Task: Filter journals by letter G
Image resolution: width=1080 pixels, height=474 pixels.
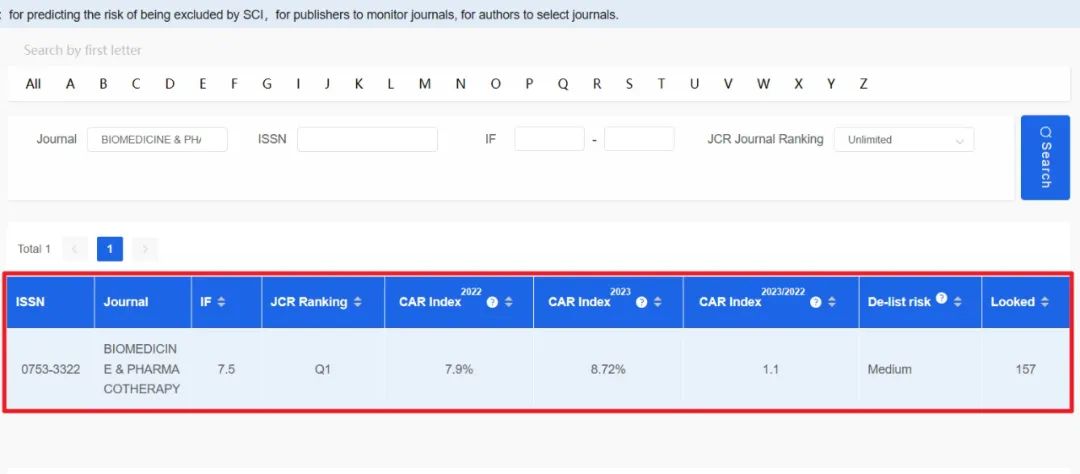Action: tap(267, 84)
